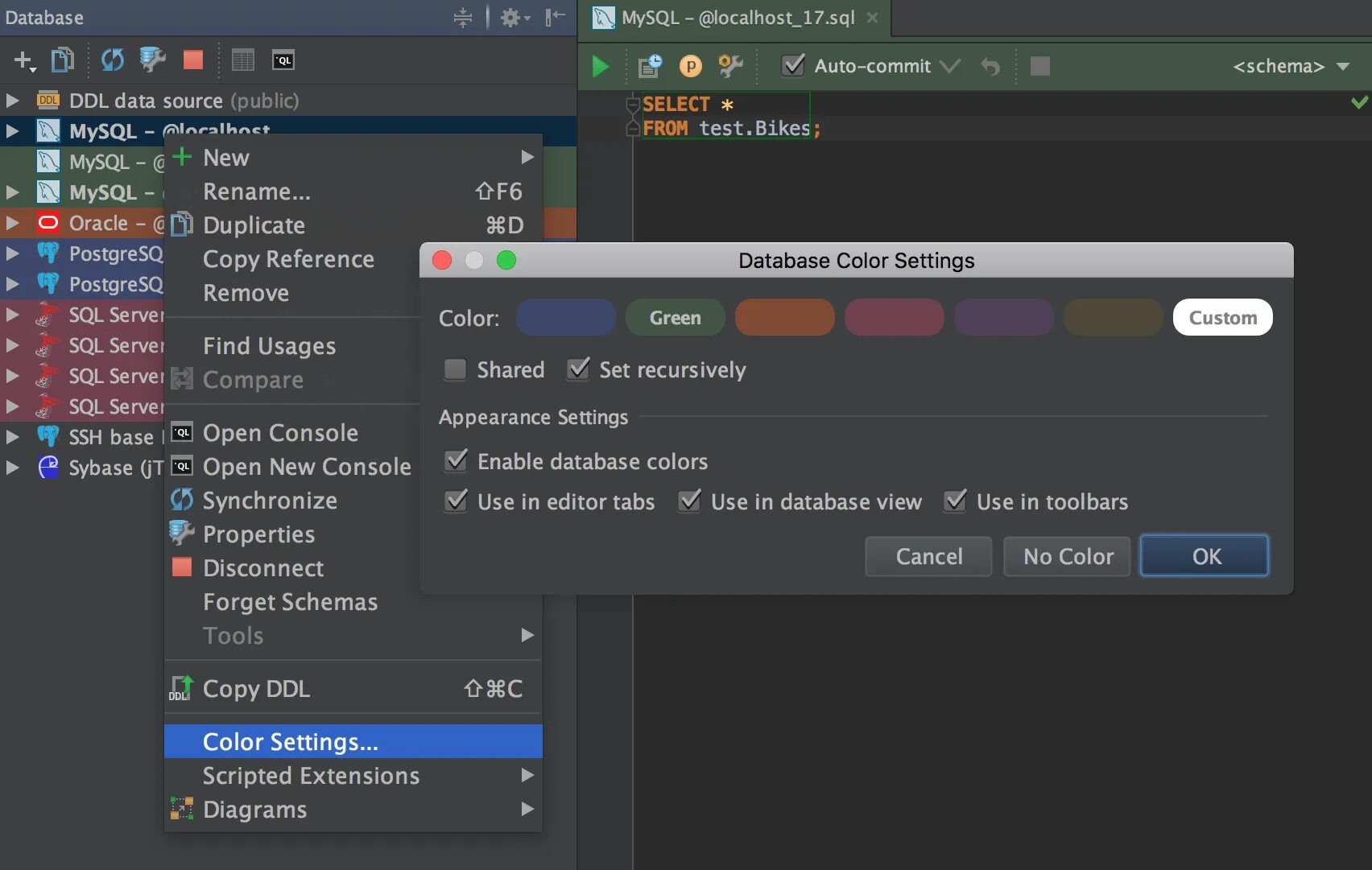The width and height of the screenshot is (1372, 870).
Task: Click the add data source plus icon
Action: 23,60
